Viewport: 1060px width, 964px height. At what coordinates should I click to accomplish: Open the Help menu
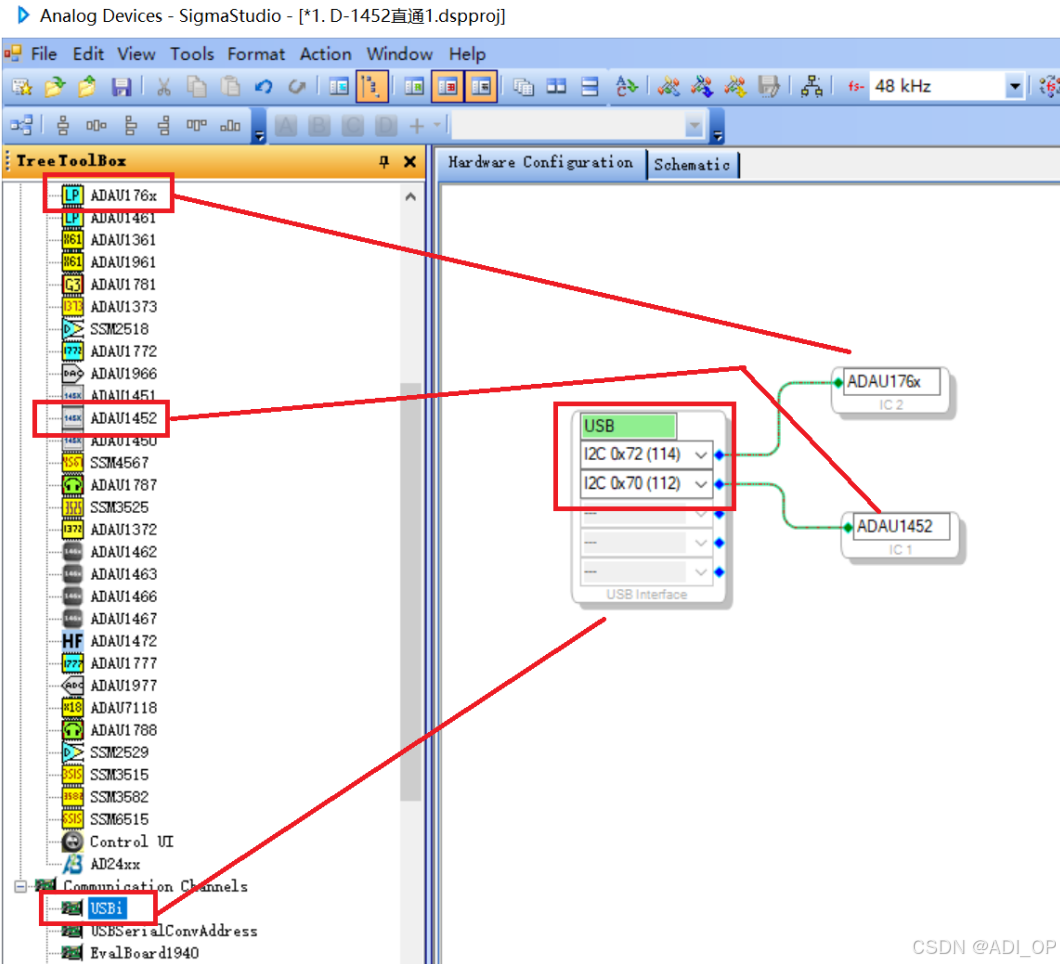467,54
